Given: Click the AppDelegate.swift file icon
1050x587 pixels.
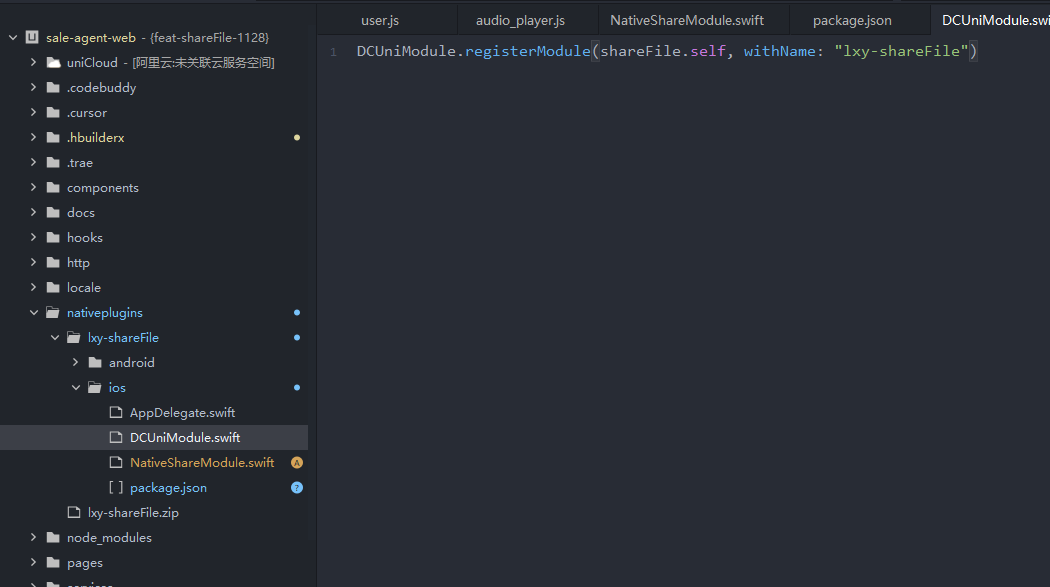Looking at the screenshot, I should point(116,413).
